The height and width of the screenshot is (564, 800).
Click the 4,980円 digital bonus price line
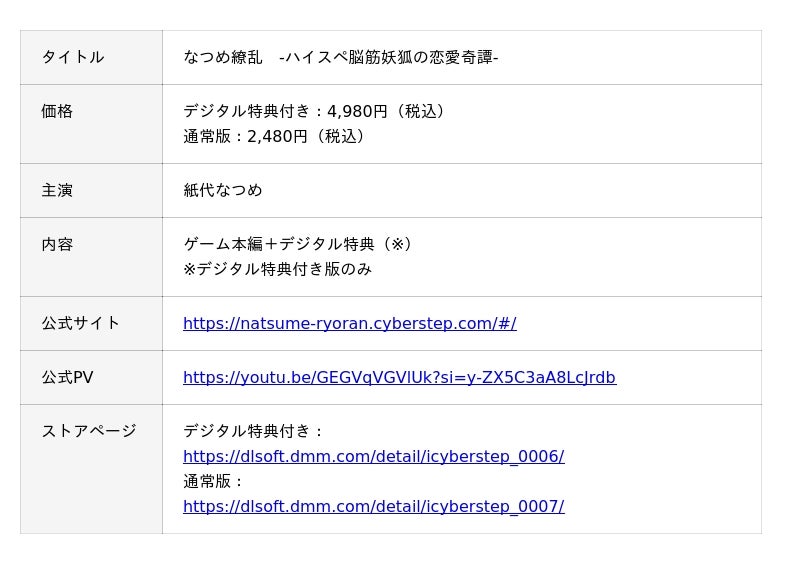click(x=314, y=111)
